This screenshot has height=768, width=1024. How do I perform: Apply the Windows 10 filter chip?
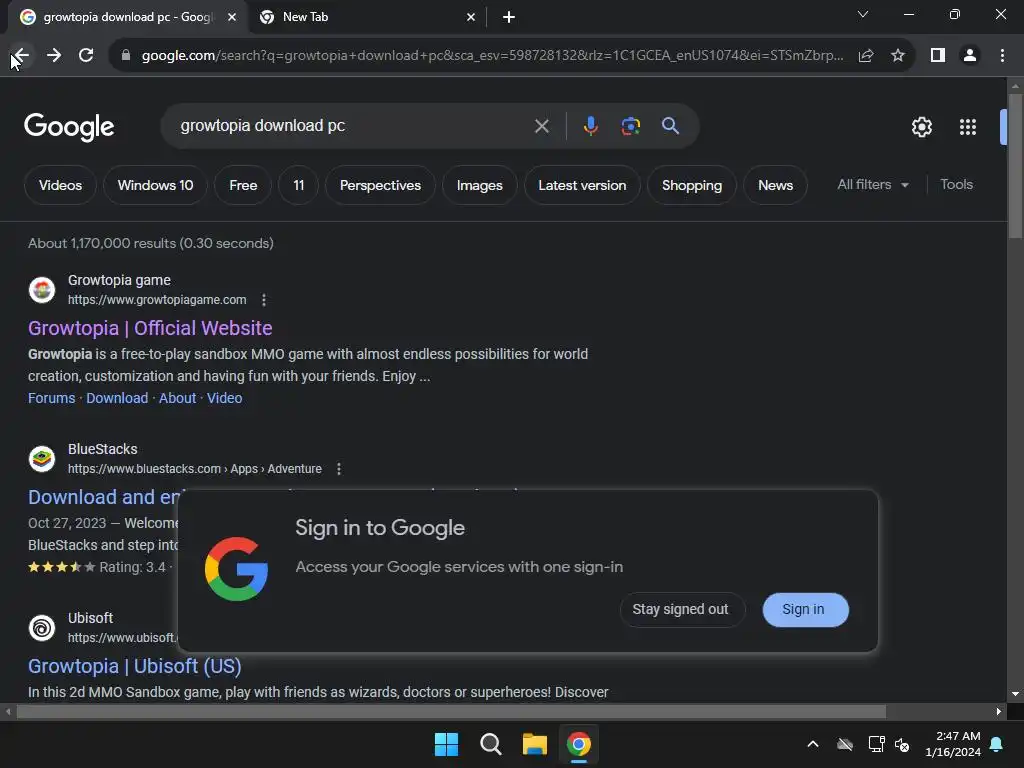coord(155,185)
